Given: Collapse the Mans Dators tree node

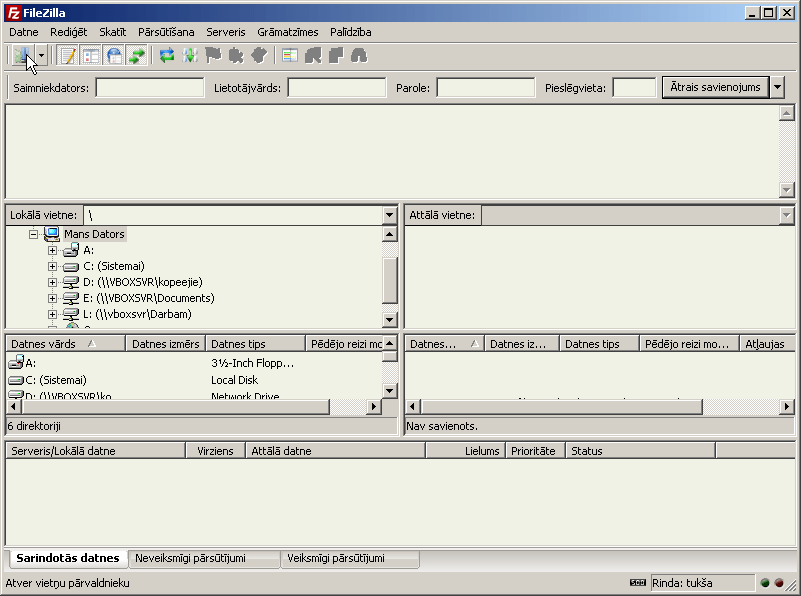Looking at the screenshot, I should click(x=34, y=234).
